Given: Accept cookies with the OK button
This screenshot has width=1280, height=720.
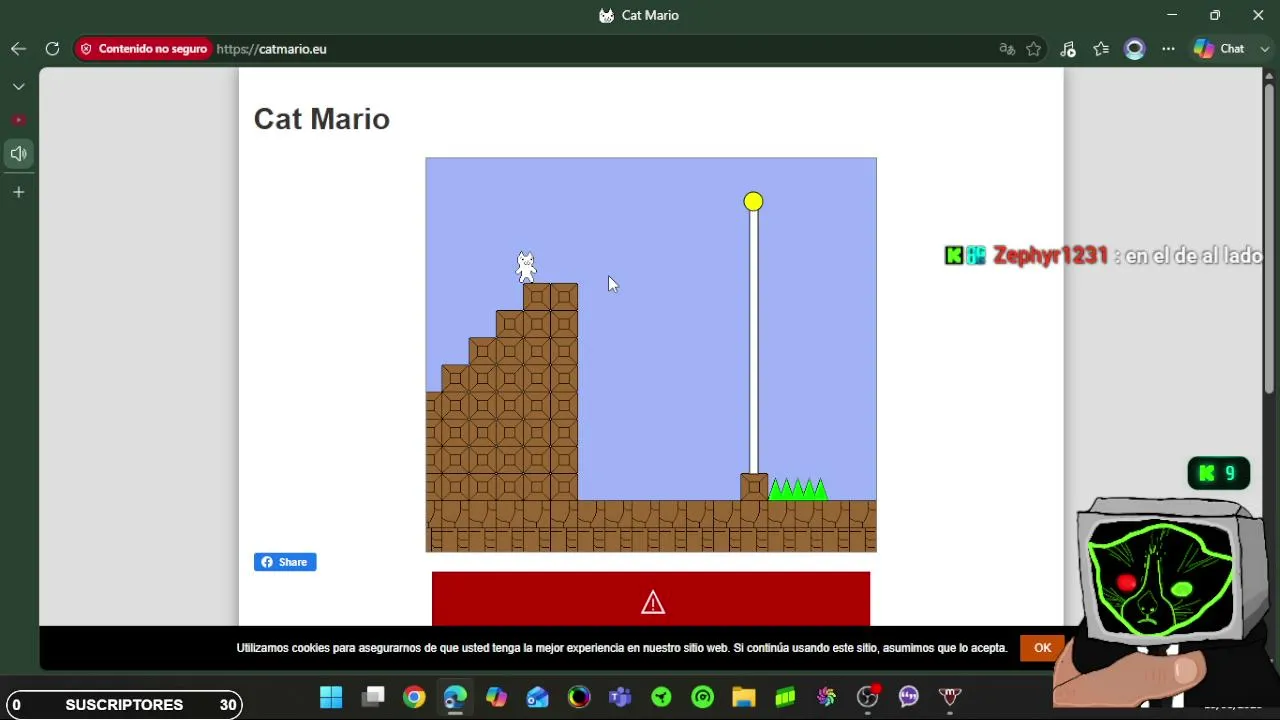Looking at the screenshot, I should [1042, 648].
